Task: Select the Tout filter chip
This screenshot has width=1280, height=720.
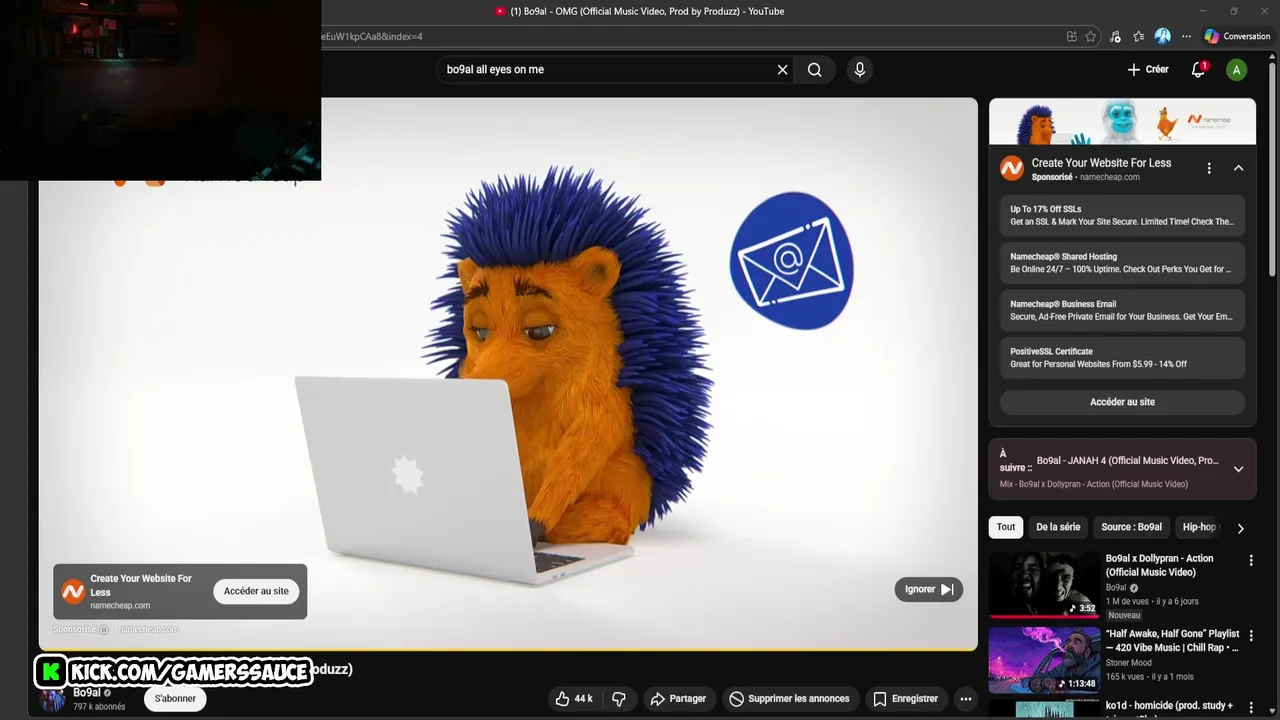Action: [x=1006, y=527]
